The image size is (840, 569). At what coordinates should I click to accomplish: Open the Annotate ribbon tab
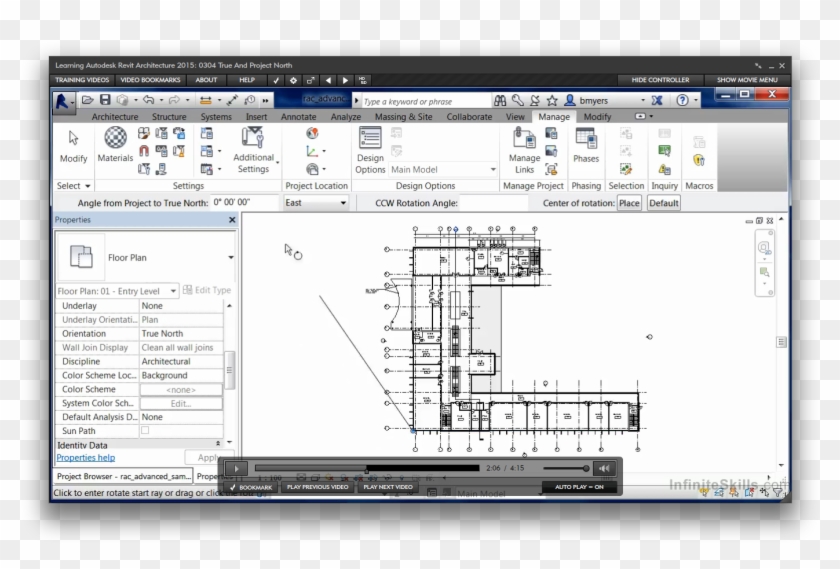point(298,117)
